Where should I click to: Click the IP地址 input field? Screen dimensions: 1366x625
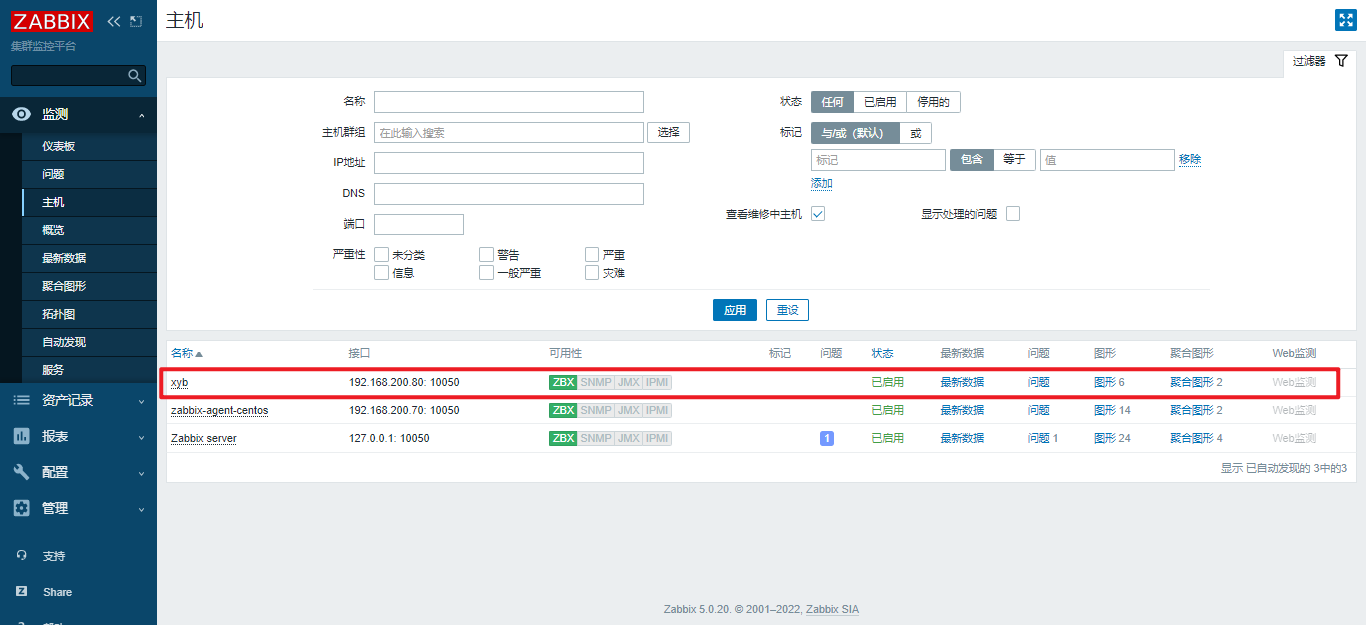coord(509,163)
